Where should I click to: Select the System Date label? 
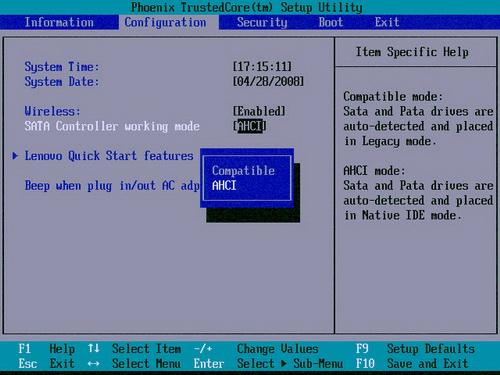62,82
